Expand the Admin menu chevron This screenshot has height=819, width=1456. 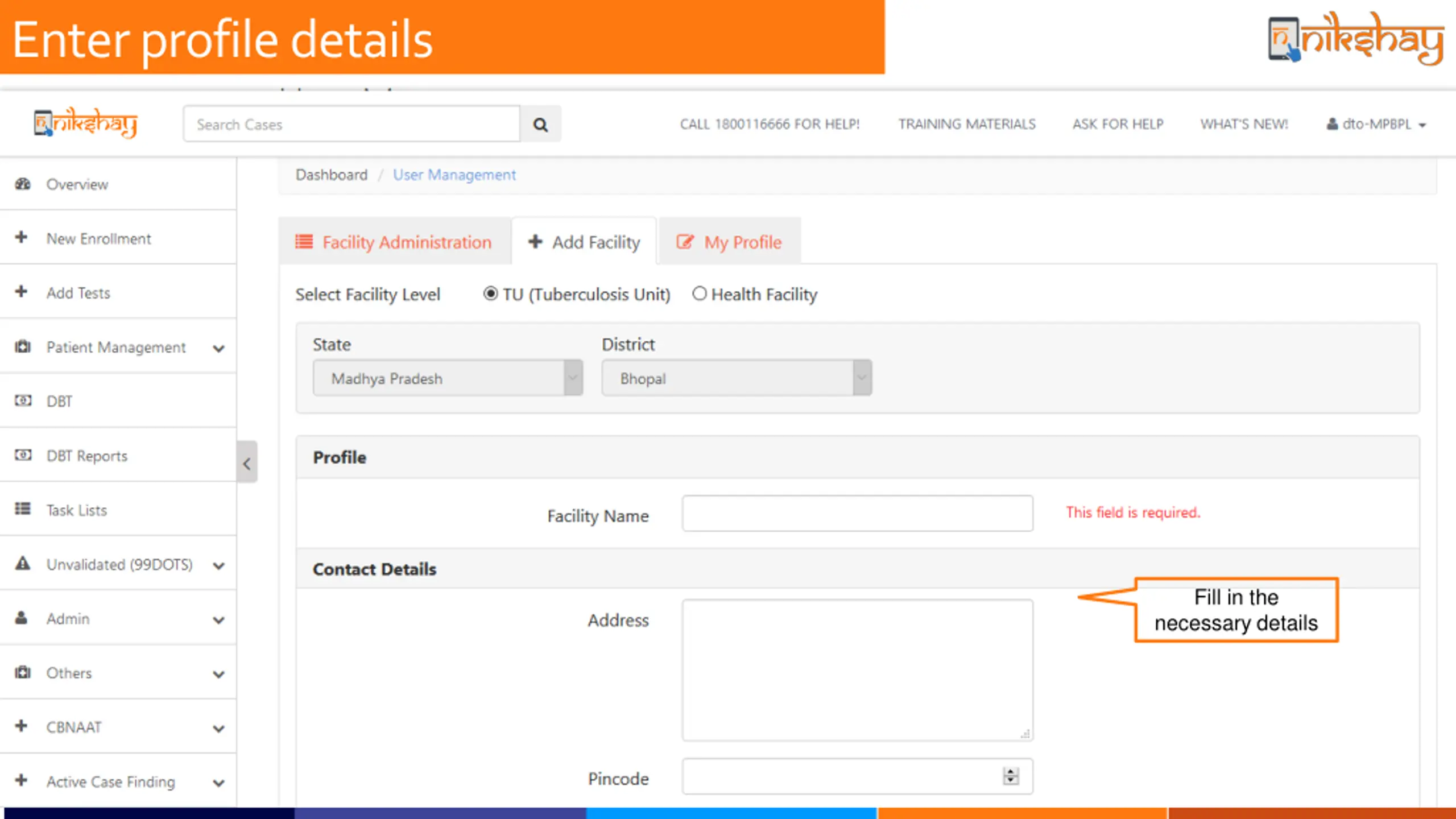pos(219,621)
